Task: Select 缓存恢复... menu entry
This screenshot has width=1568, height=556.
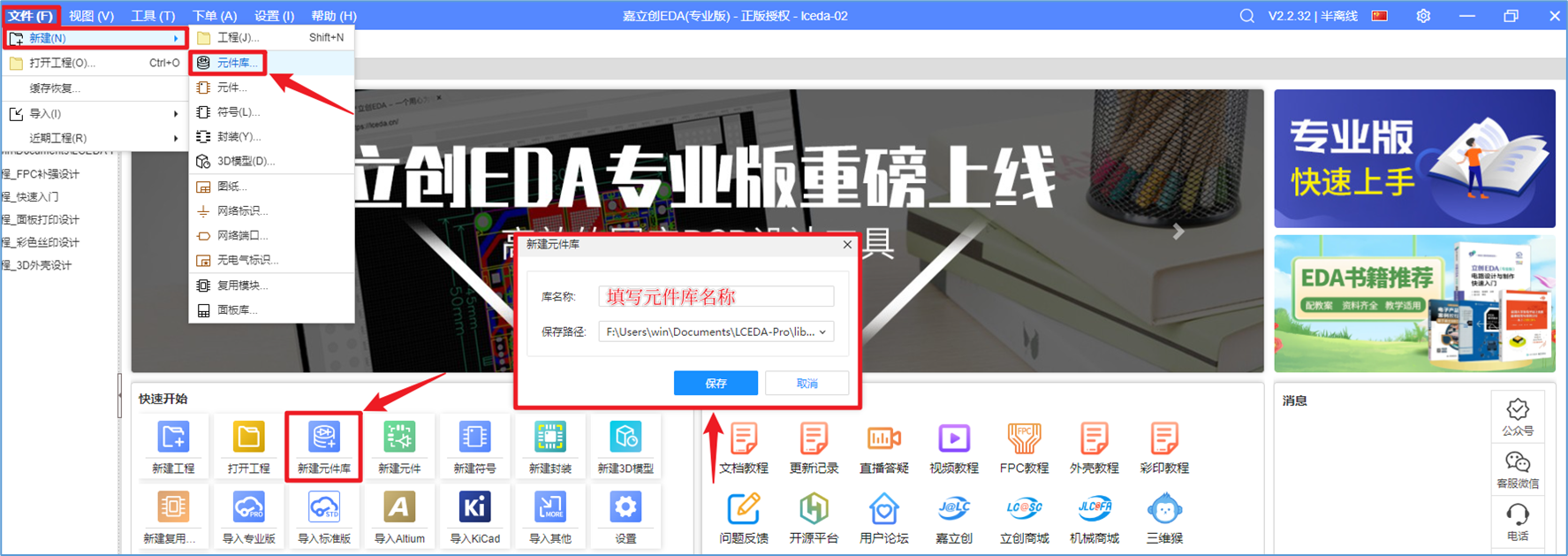Action: pyautogui.click(x=95, y=88)
